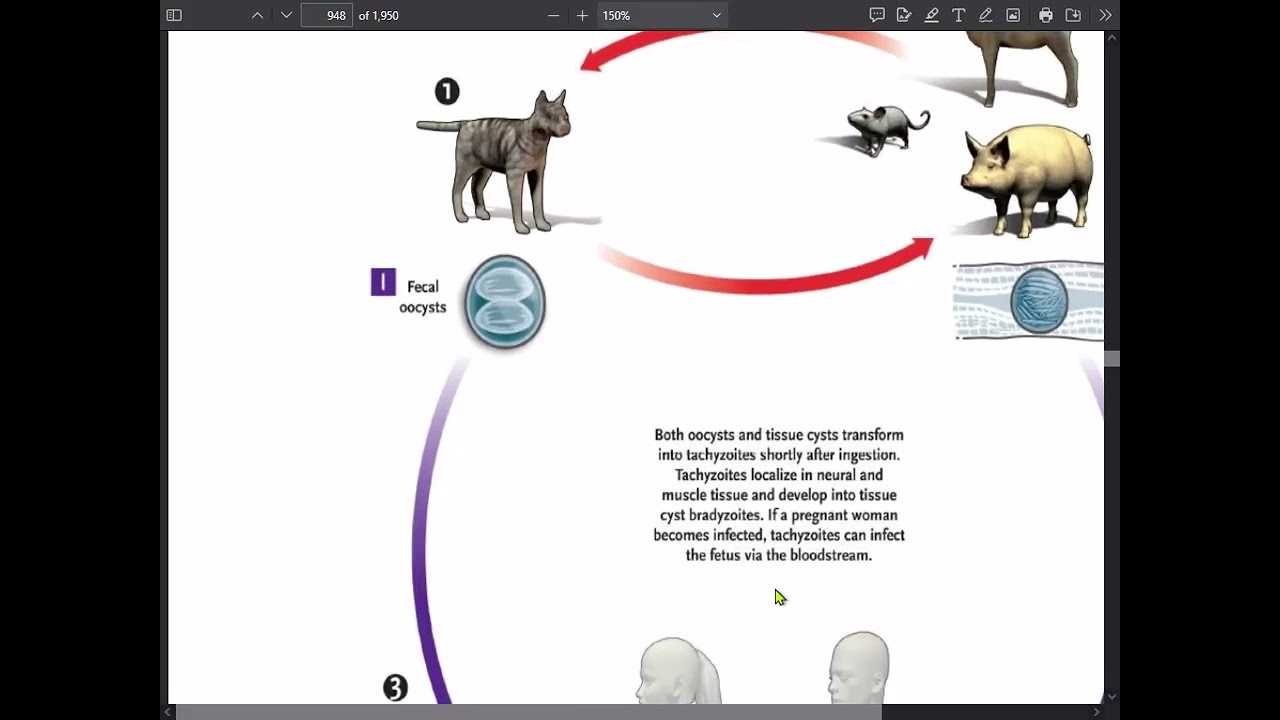Click the "of 1,950" page count text

pos(379,15)
